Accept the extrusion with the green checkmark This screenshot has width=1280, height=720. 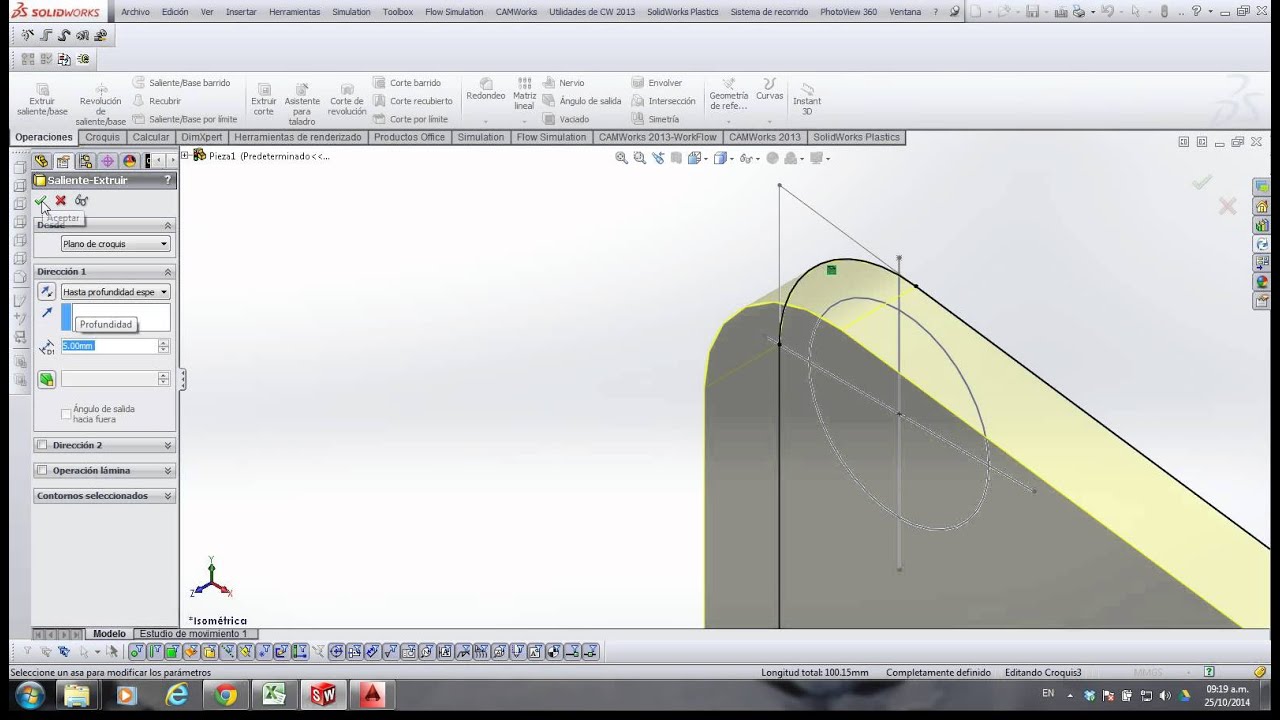point(41,201)
